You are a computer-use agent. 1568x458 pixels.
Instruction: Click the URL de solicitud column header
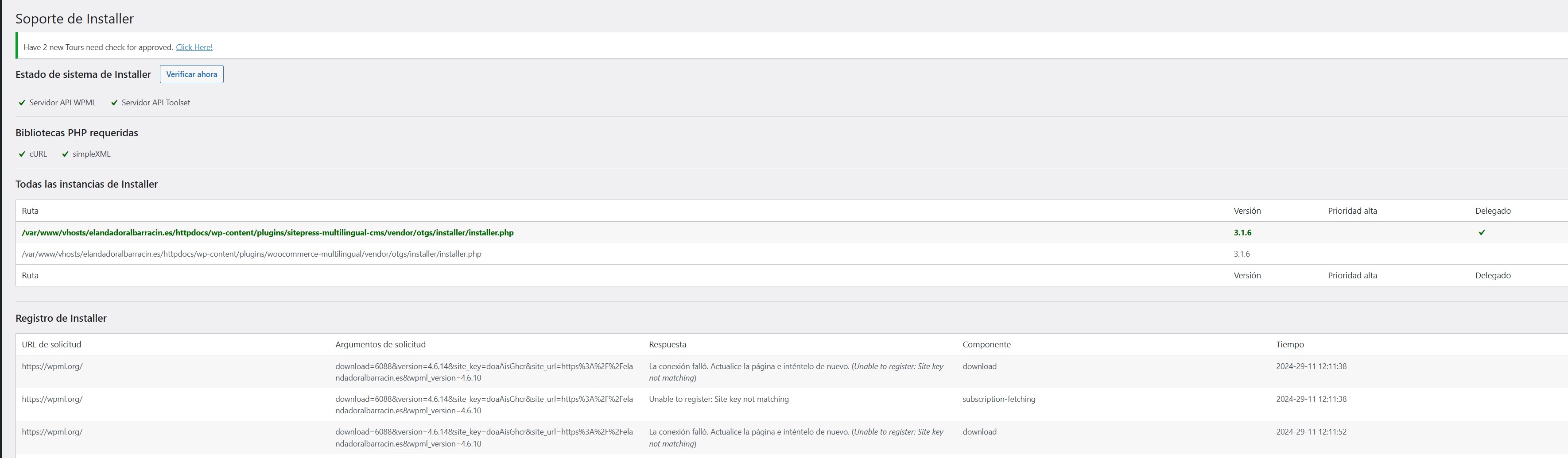coord(52,345)
